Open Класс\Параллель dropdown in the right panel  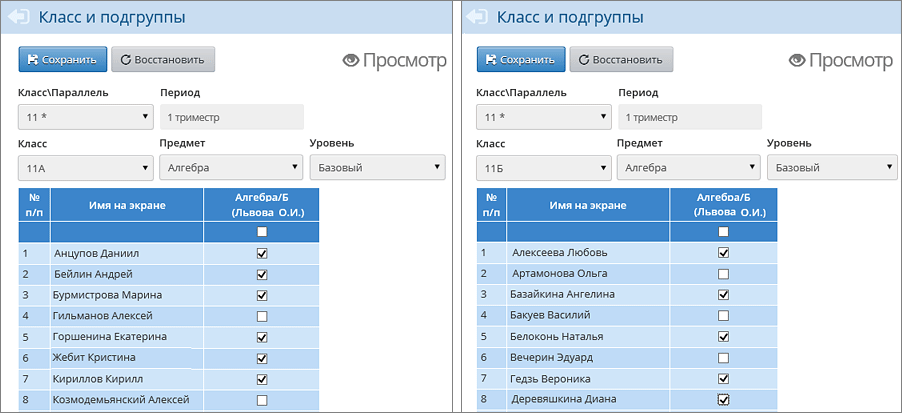pyautogui.click(x=544, y=117)
